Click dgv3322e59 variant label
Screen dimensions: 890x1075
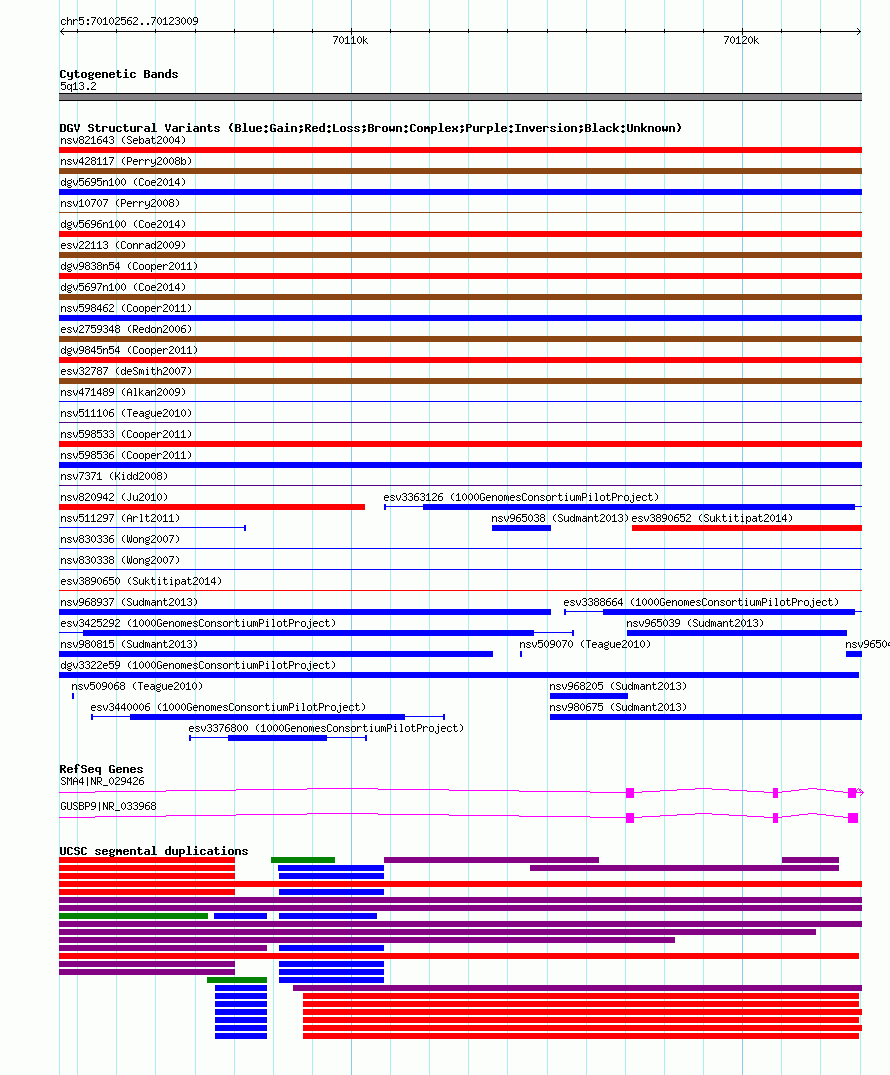tap(198, 666)
